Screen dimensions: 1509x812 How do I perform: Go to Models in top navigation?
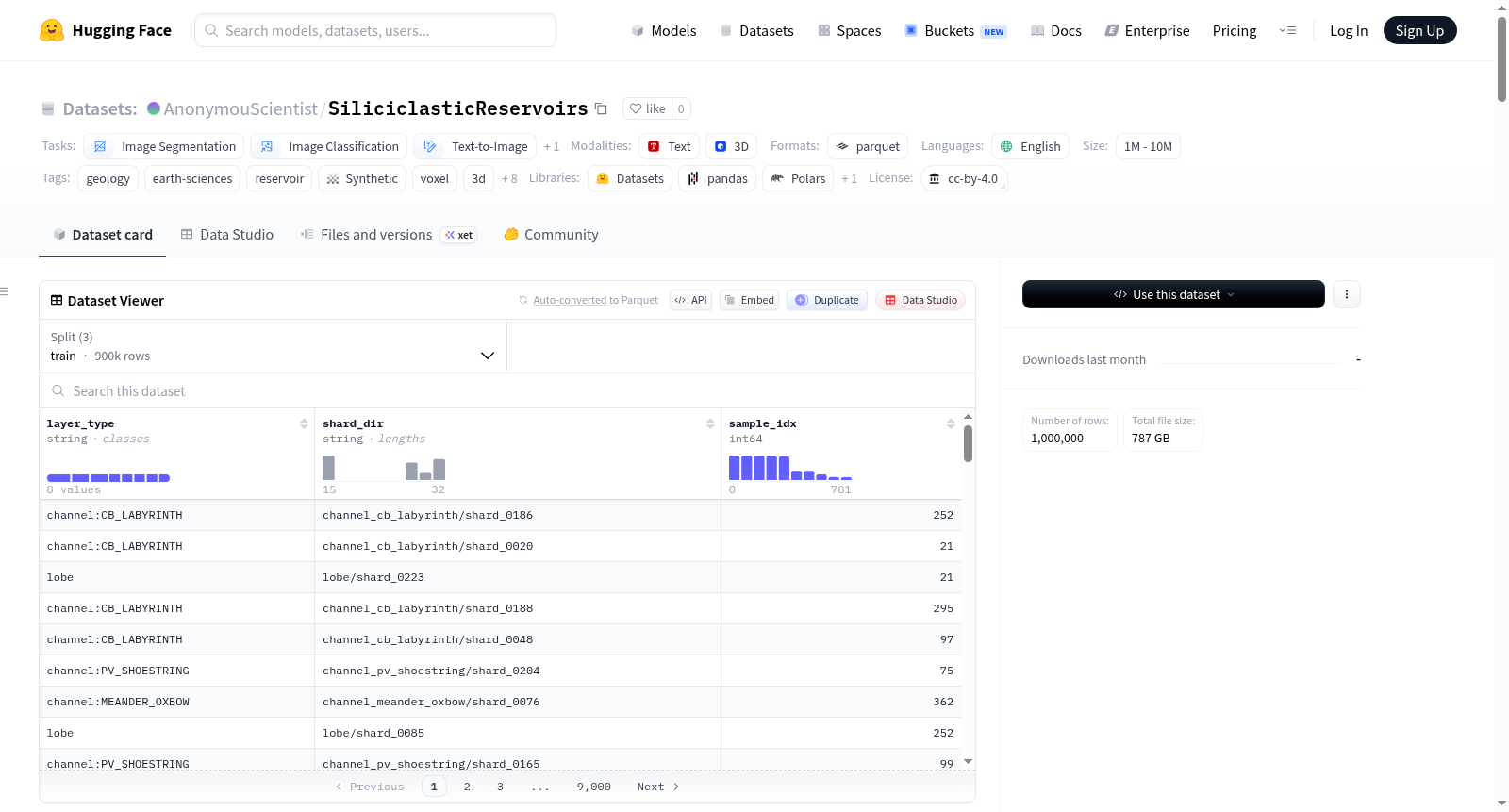pos(664,31)
